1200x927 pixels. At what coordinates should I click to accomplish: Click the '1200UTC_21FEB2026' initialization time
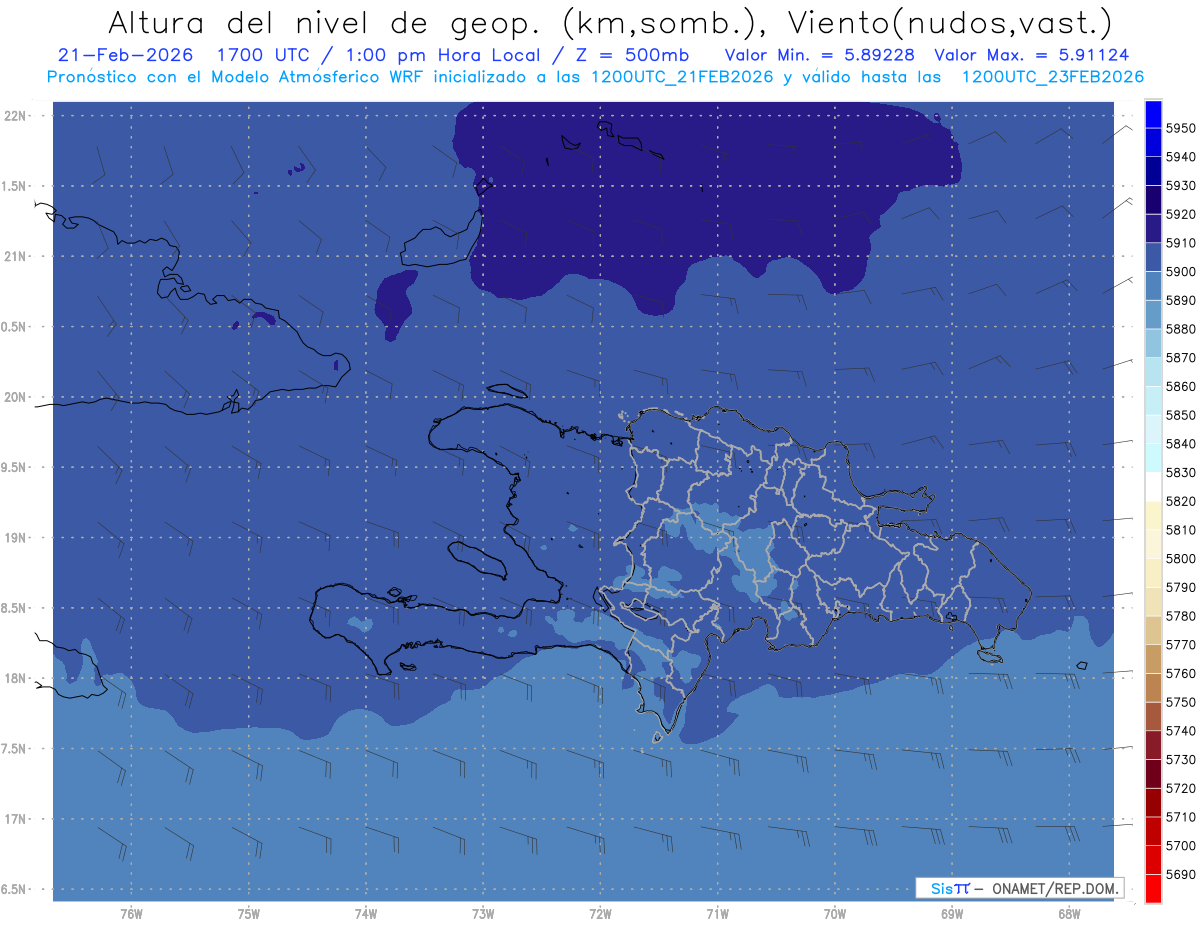tap(682, 77)
